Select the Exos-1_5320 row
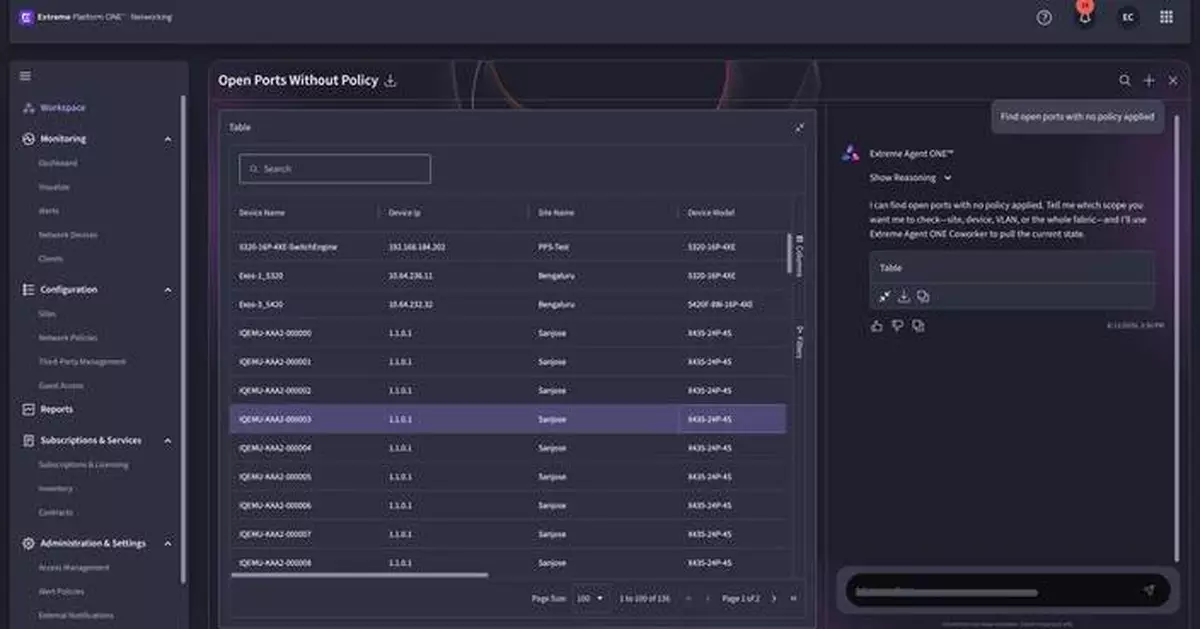The width and height of the screenshot is (1200, 629). point(508,275)
